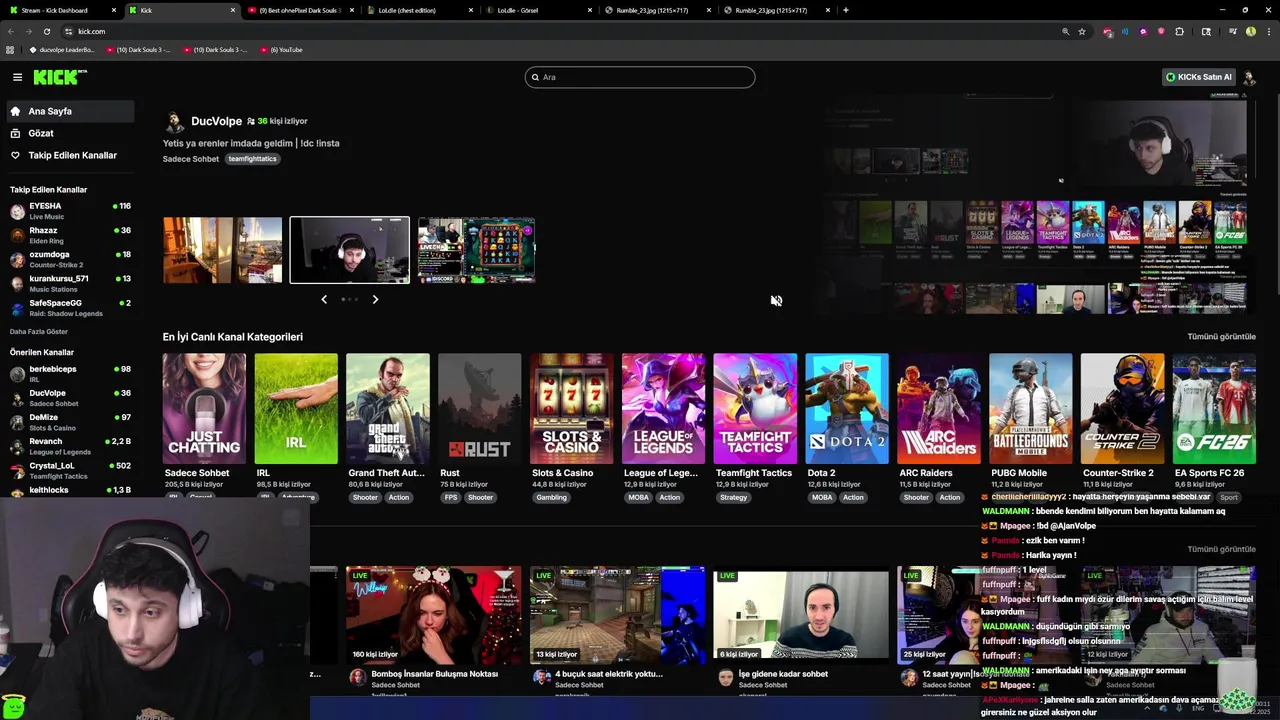This screenshot has height=720, width=1280.
Task: Open the Slots & Casino category cover
Action: click(x=571, y=408)
